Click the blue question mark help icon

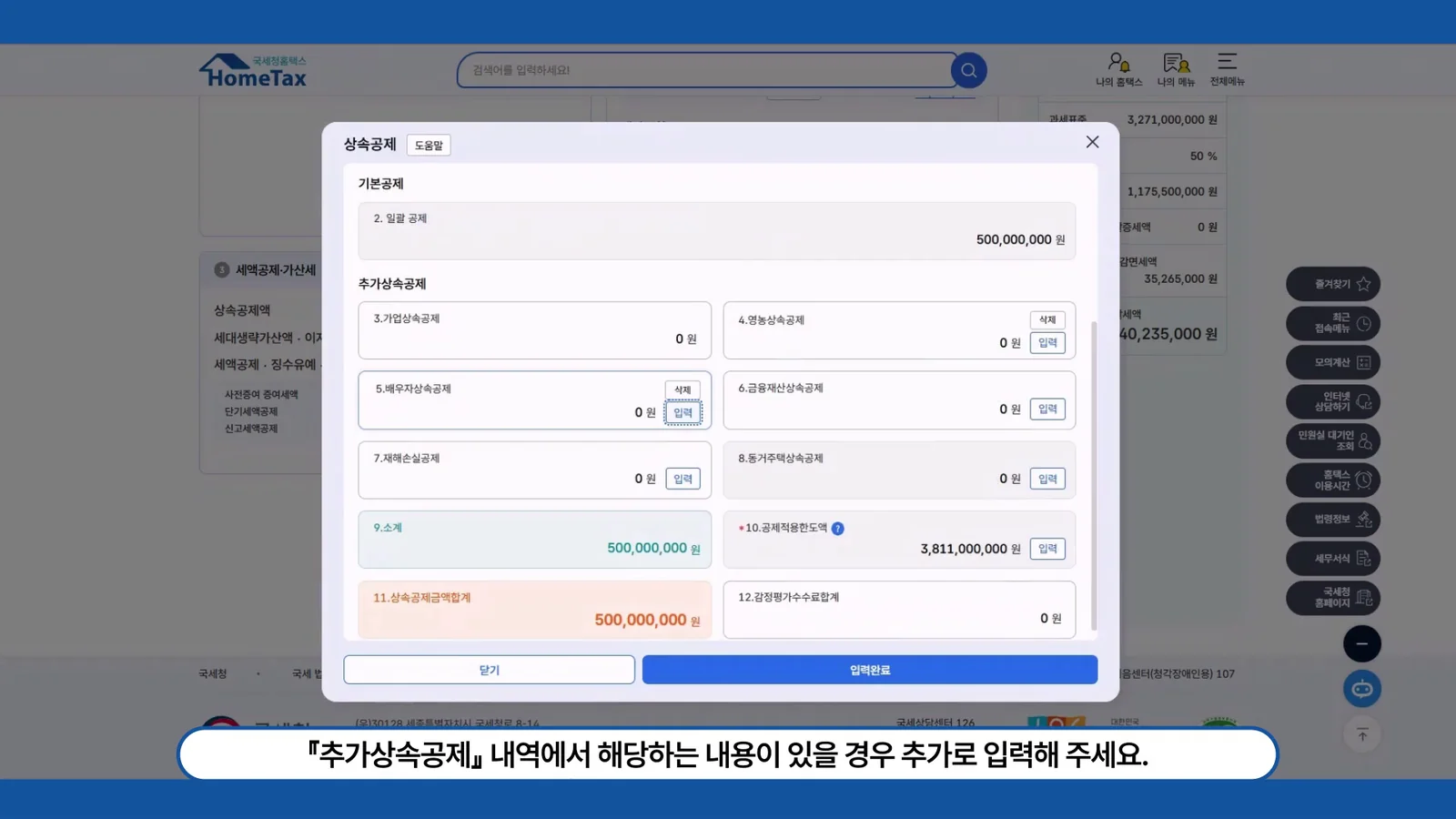837,529
